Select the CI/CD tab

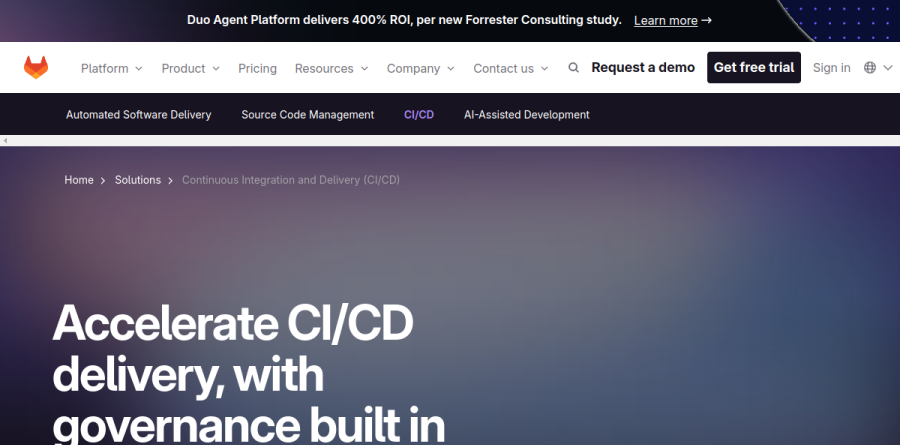click(x=419, y=115)
